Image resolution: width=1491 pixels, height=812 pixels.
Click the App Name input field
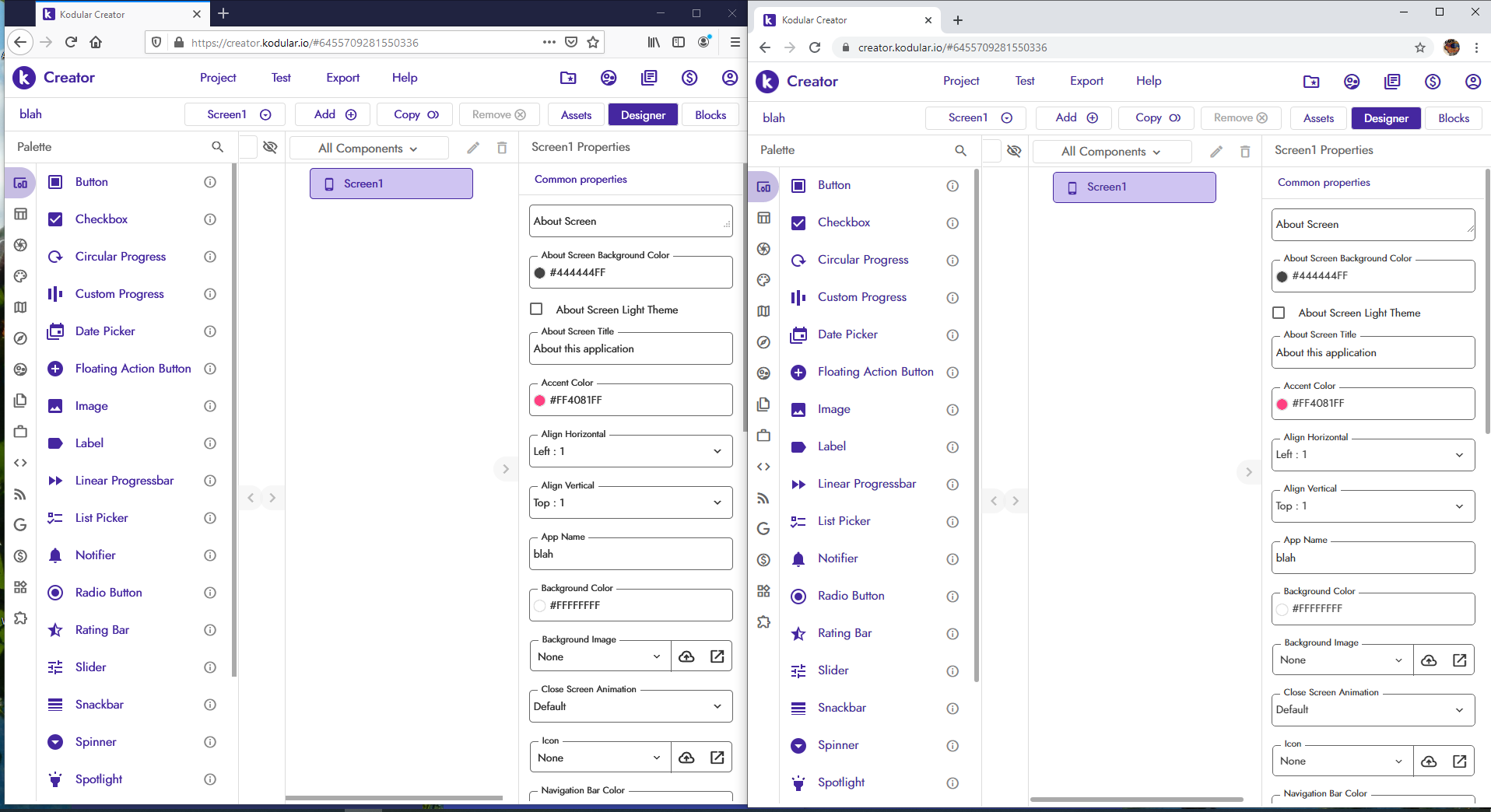[630, 554]
